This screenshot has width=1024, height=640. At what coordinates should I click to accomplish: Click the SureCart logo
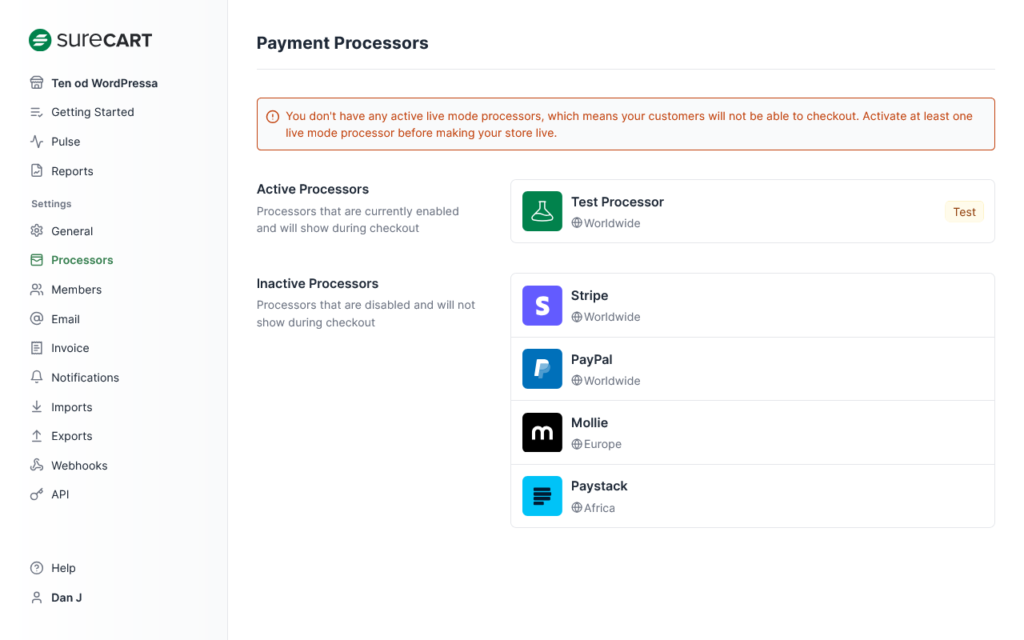pyautogui.click(x=90, y=40)
